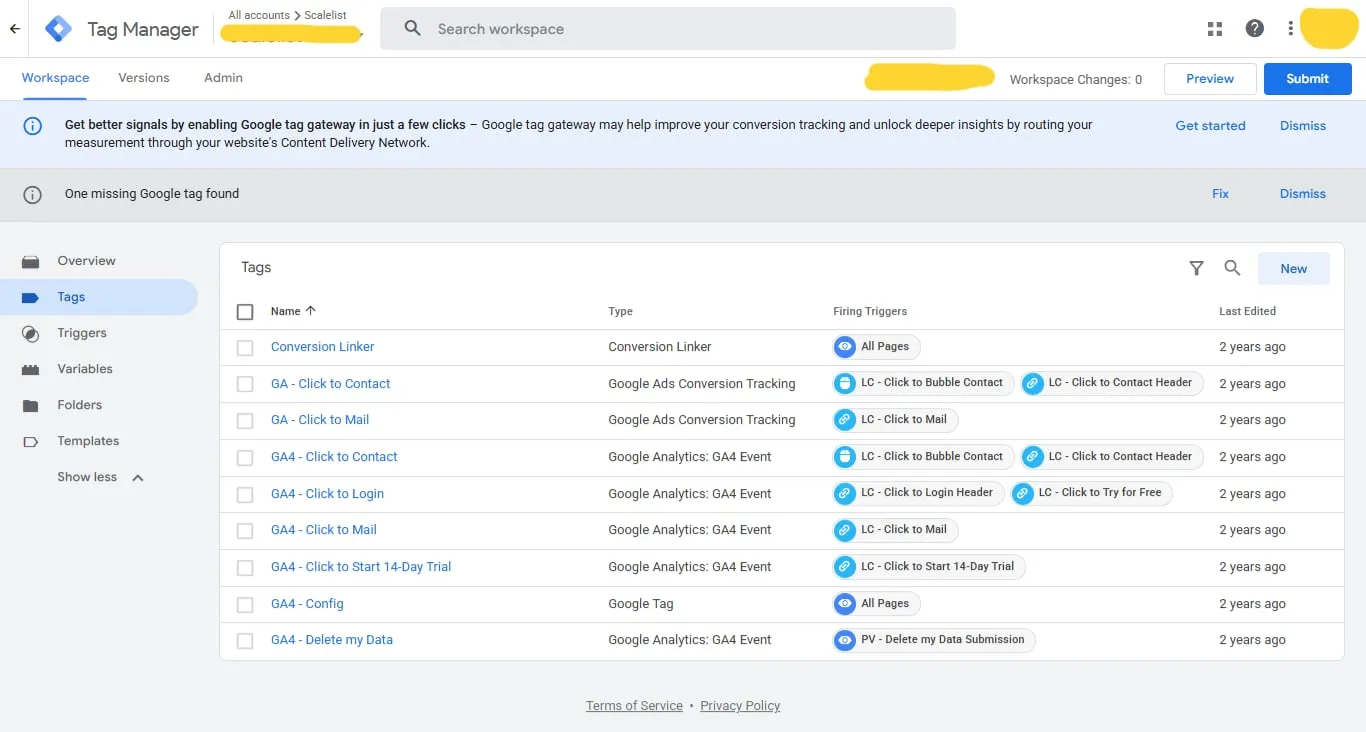
Task: Switch to the Versions tab
Action: pos(144,78)
